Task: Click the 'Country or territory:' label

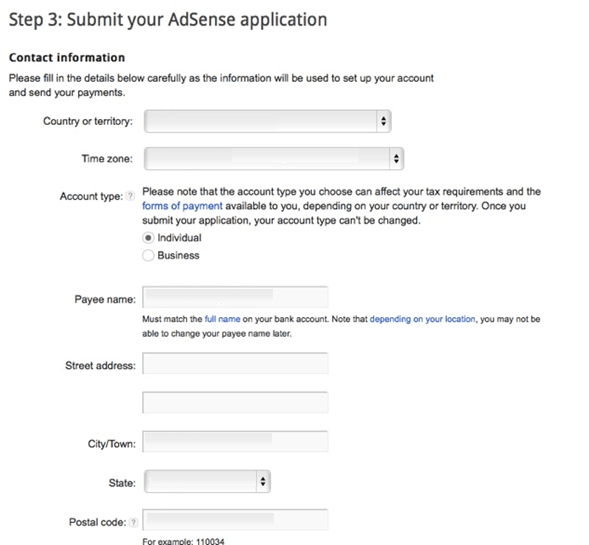Action: point(88,121)
